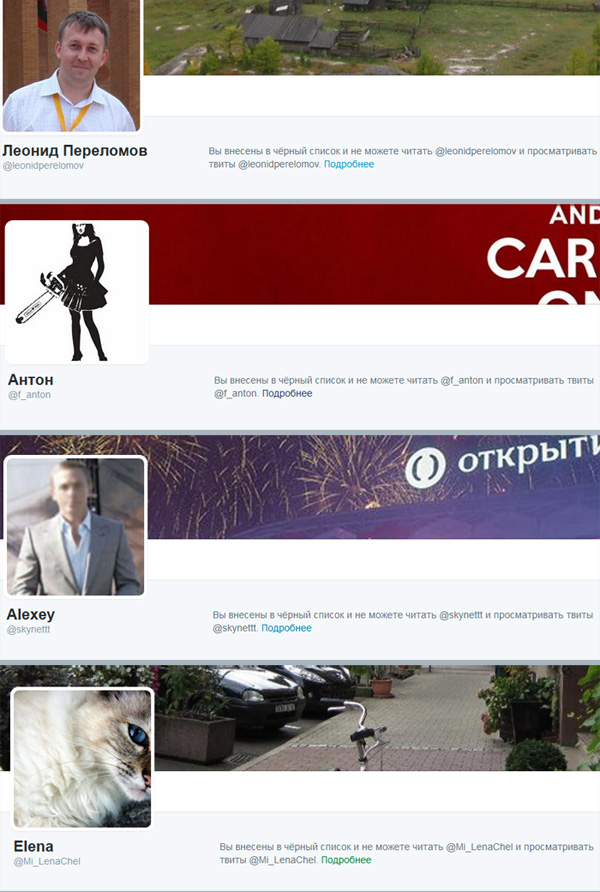Open the Леонид Переломов profile name

75,150
